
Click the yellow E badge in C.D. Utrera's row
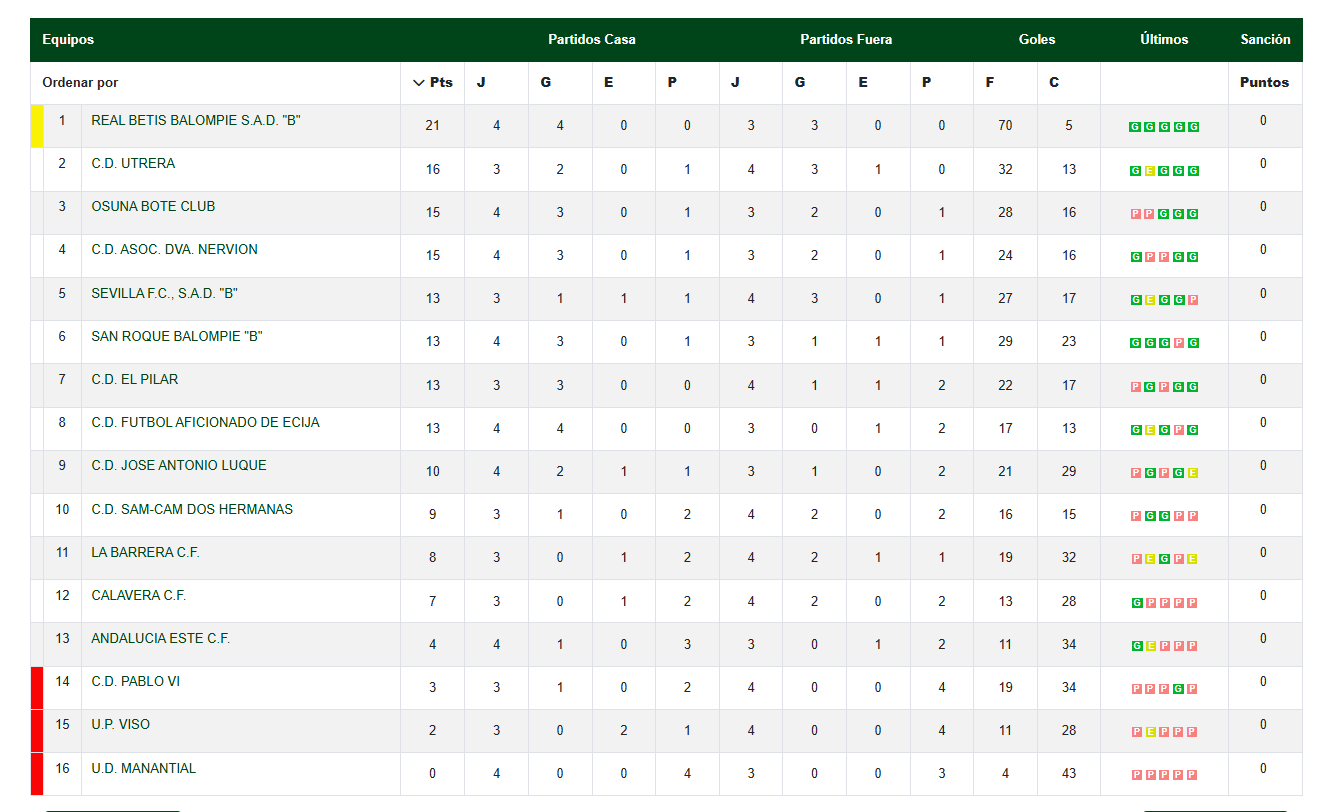(1150, 171)
